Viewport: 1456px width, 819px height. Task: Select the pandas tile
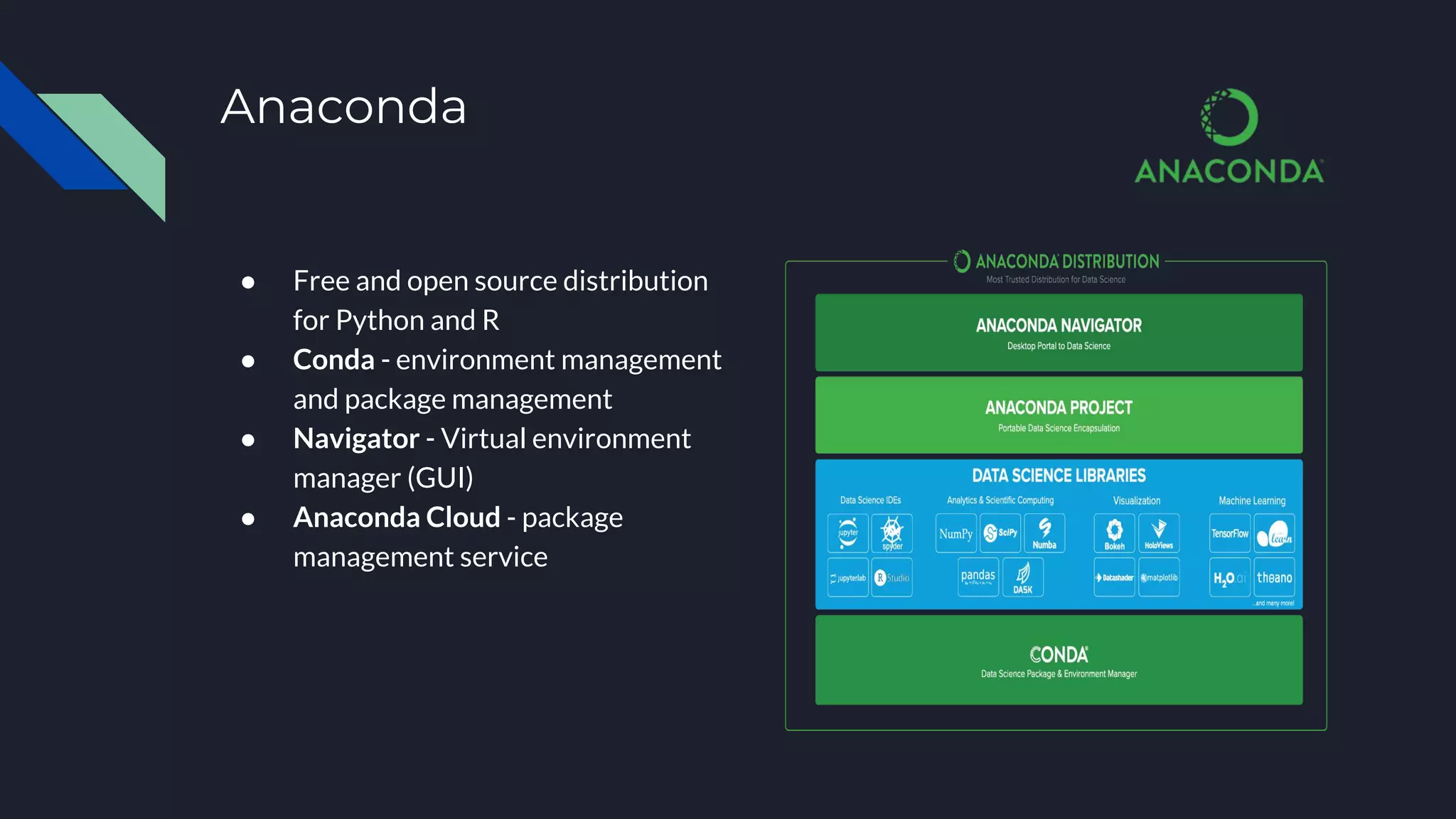pos(978,577)
